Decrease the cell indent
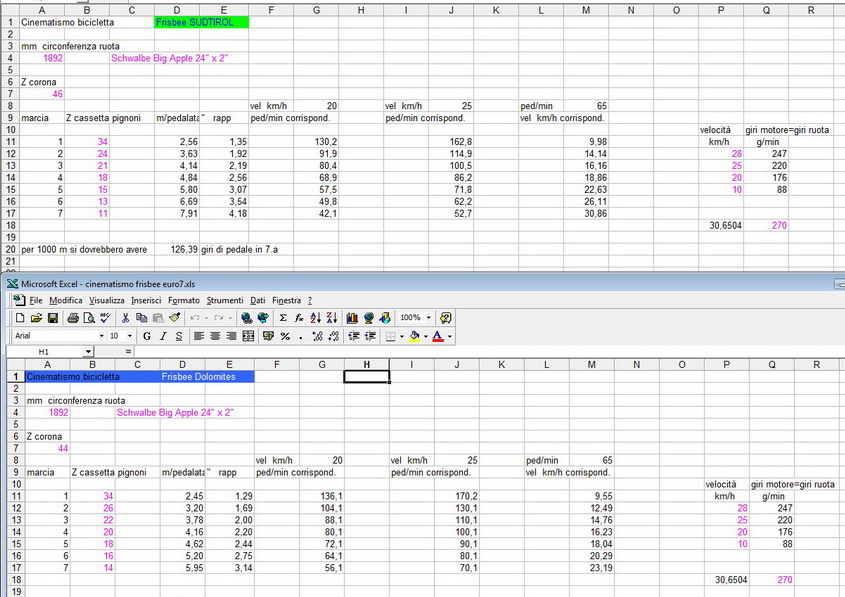The width and height of the screenshot is (845, 597). point(354,336)
